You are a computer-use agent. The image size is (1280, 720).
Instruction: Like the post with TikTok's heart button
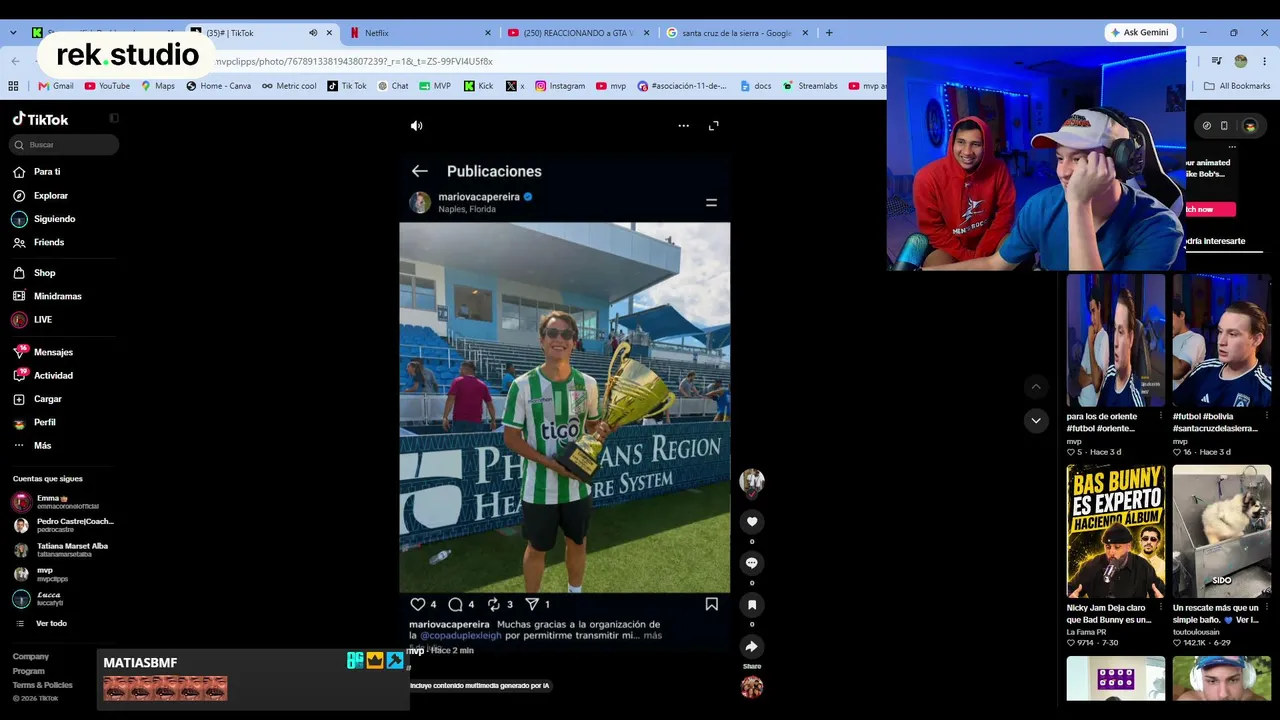pyautogui.click(x=752, y=521)
